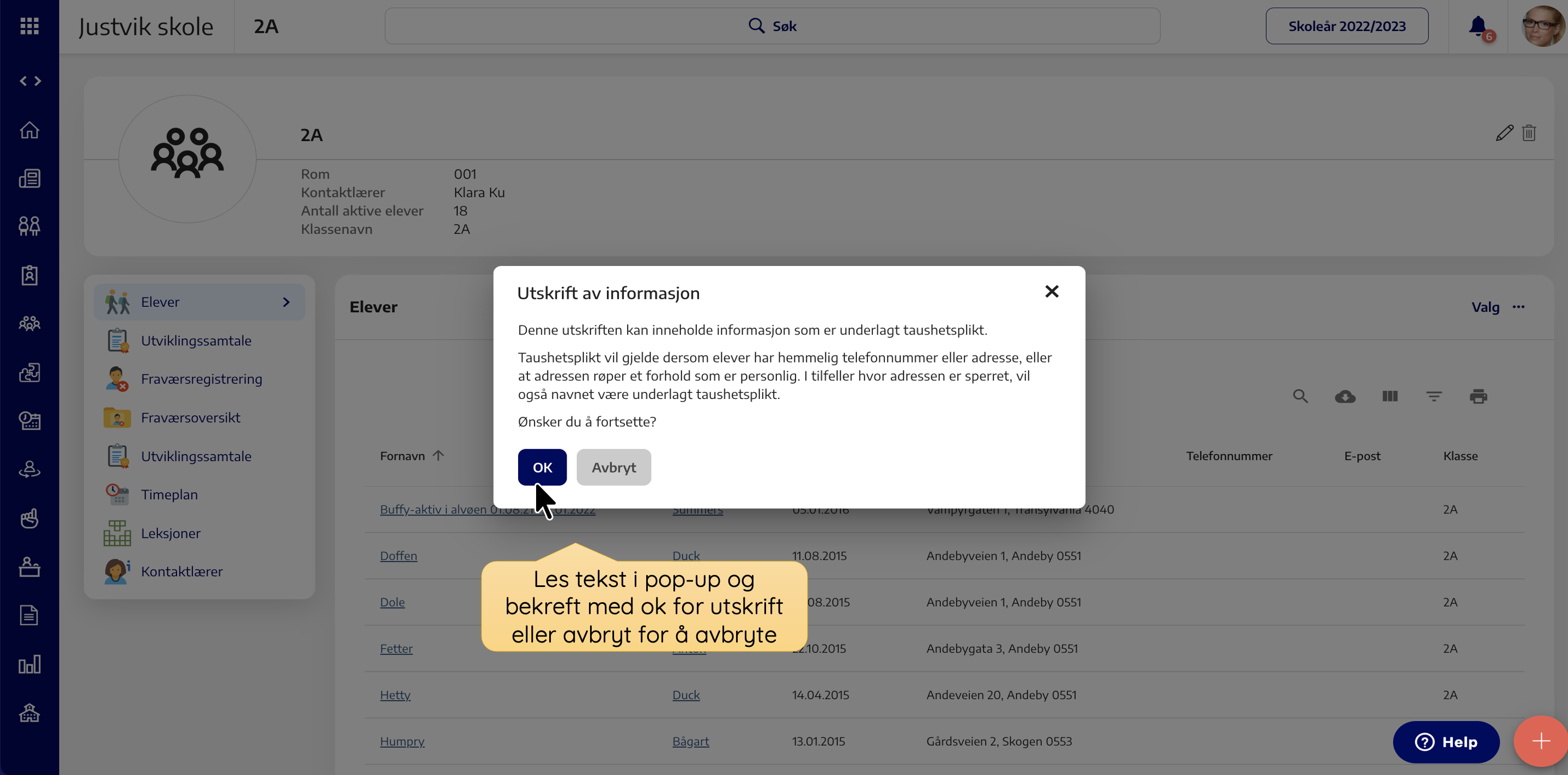Open surname link Bågart
The width and height of the screenshot is (1568, 775).
click(x=690, y=741)
